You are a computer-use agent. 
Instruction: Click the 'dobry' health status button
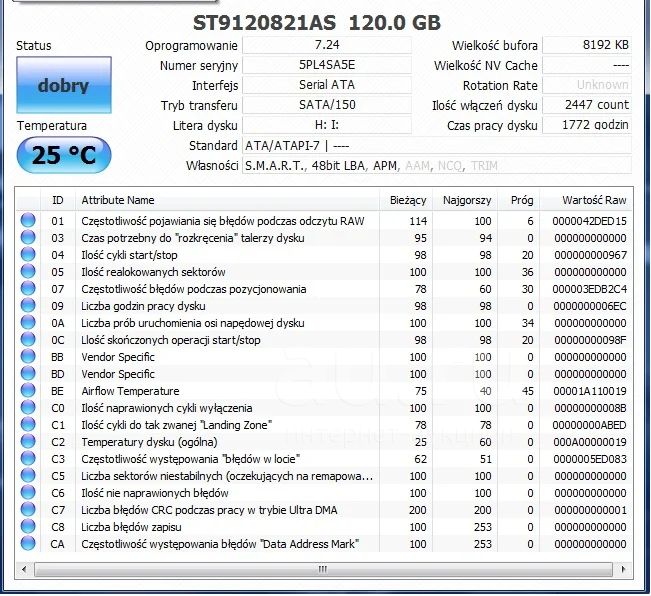click(64, 85)
